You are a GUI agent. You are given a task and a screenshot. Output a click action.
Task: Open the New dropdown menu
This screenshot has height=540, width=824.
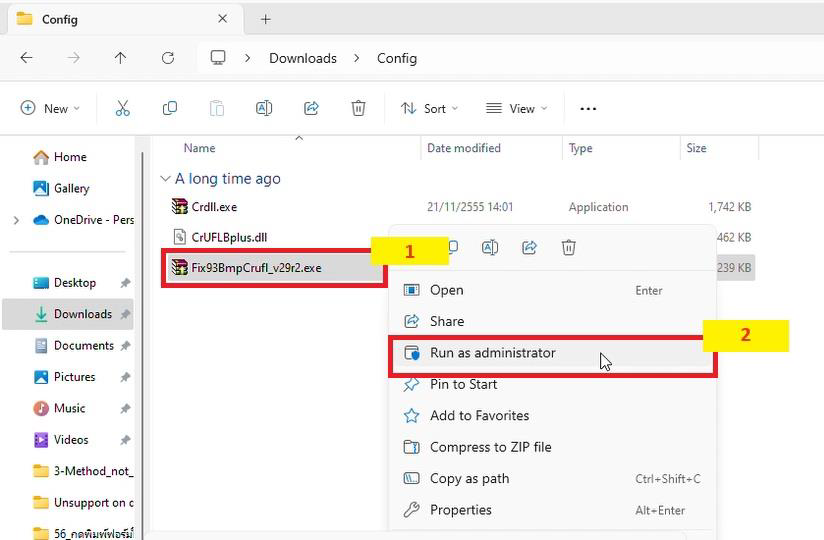click(x=50, y=108)
